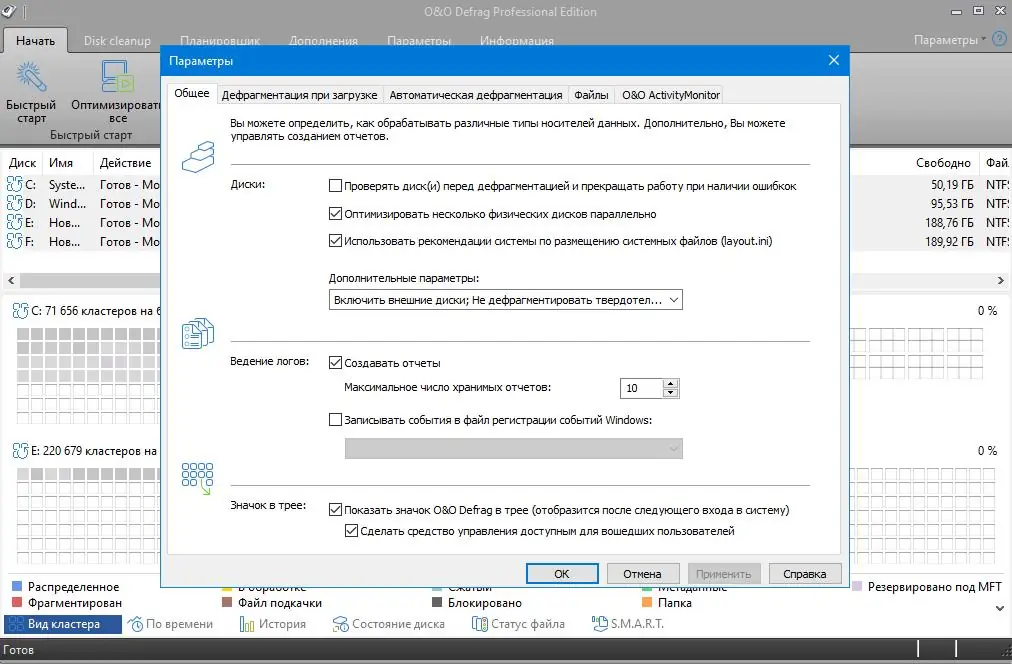Open the help question-mark icon near Параметры
Viewport: 1012px width, 664px height.
tap(998, 40)
